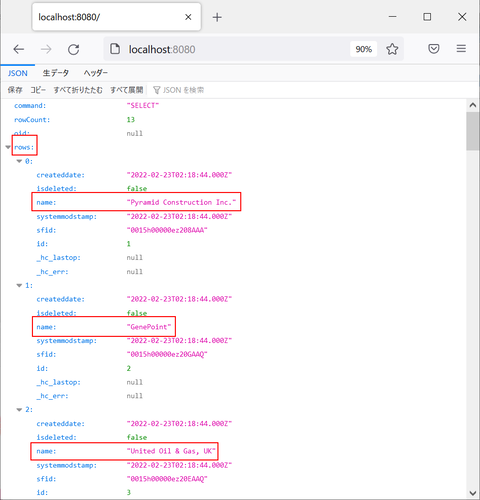Open the Firefox hamburger menu
Viewport: 480px width, 500px height.
click(461, 49)
